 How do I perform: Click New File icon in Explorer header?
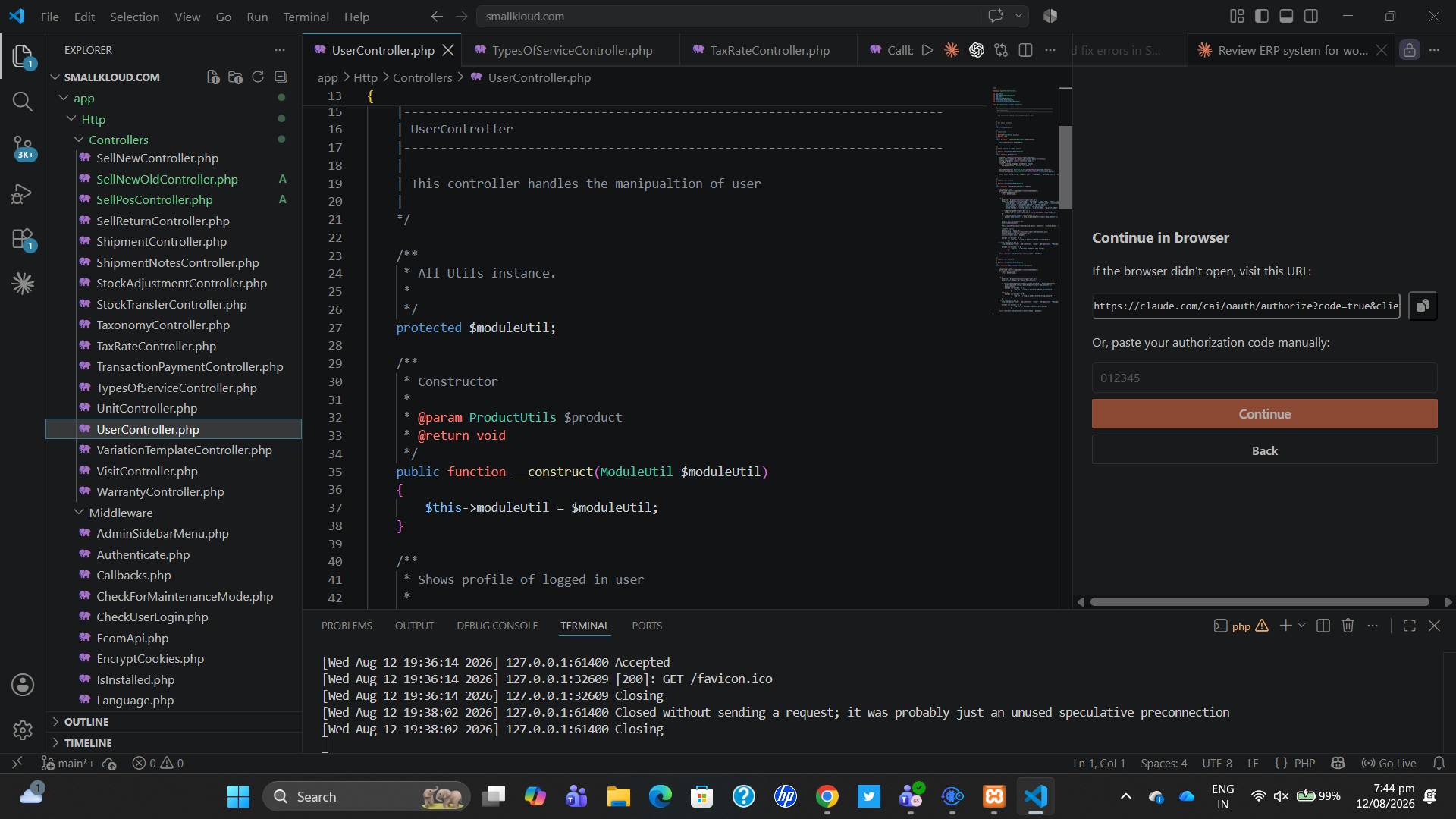tap(213, 77)
